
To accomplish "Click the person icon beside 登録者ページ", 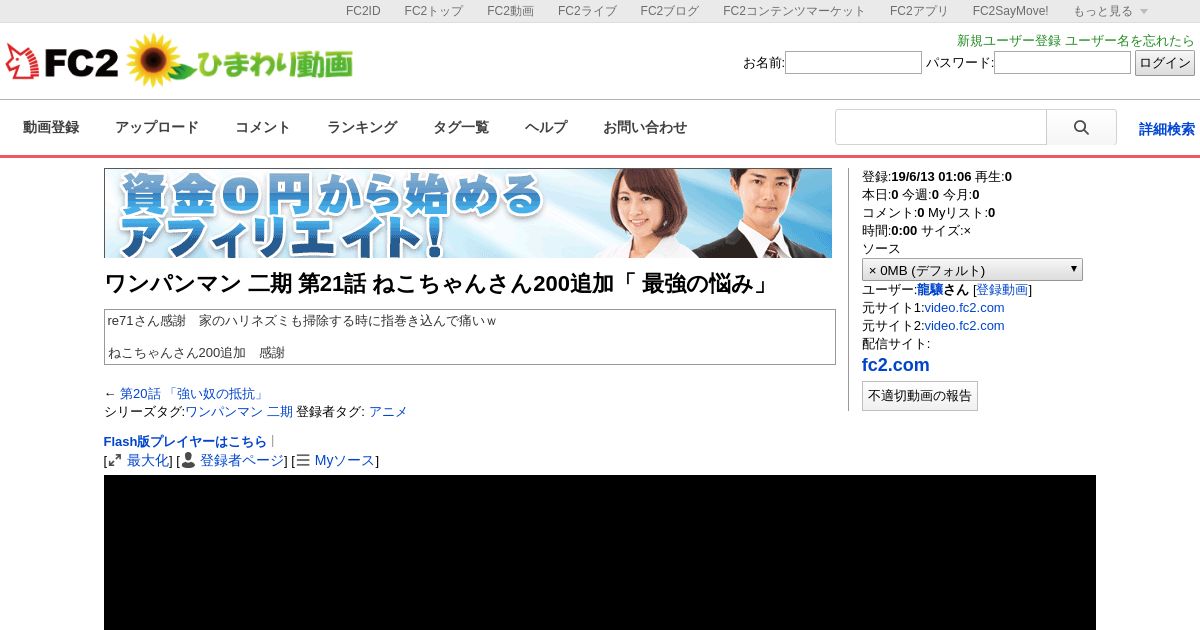I will point(188,461).
